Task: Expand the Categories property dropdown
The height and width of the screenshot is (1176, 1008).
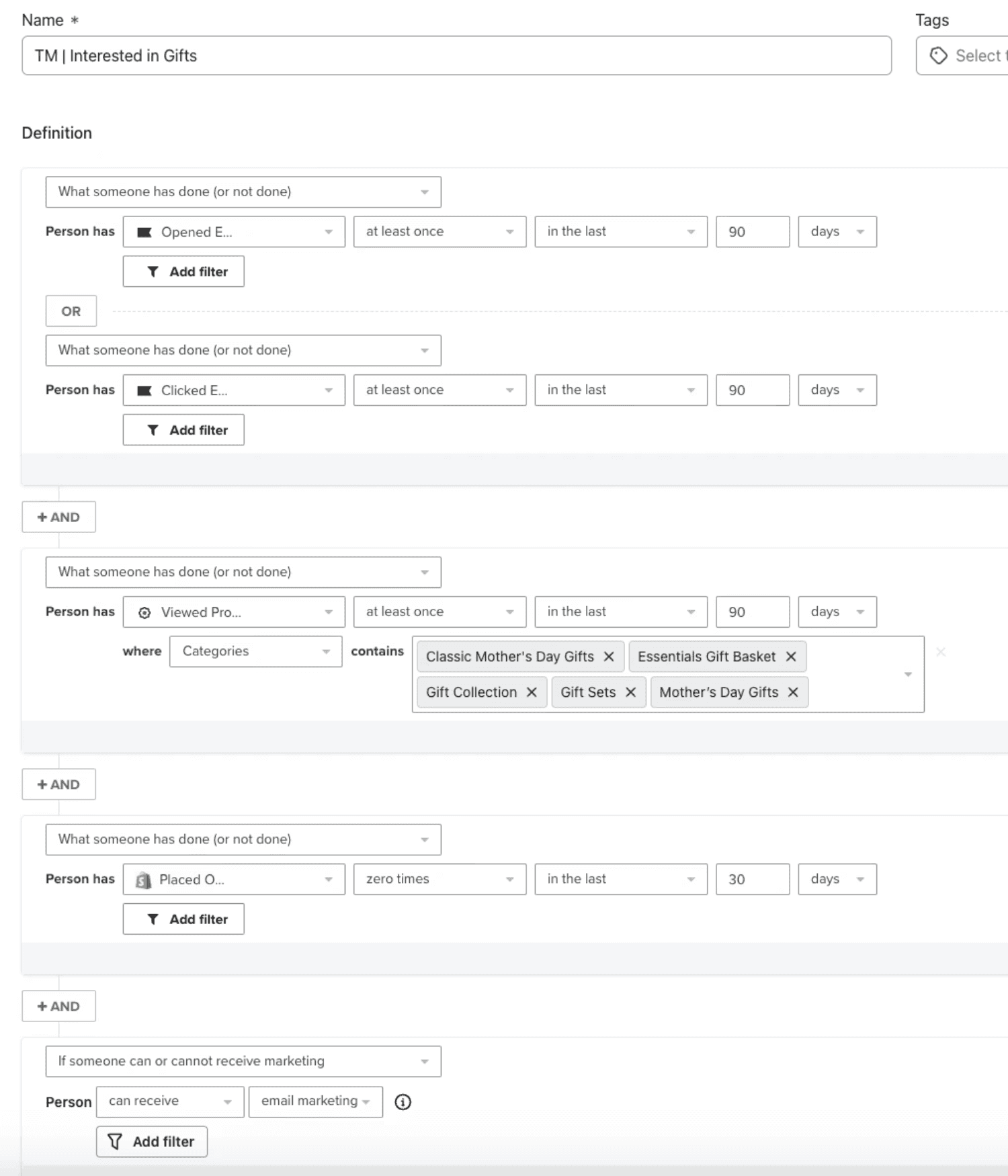Action: [x=255, y=651]
